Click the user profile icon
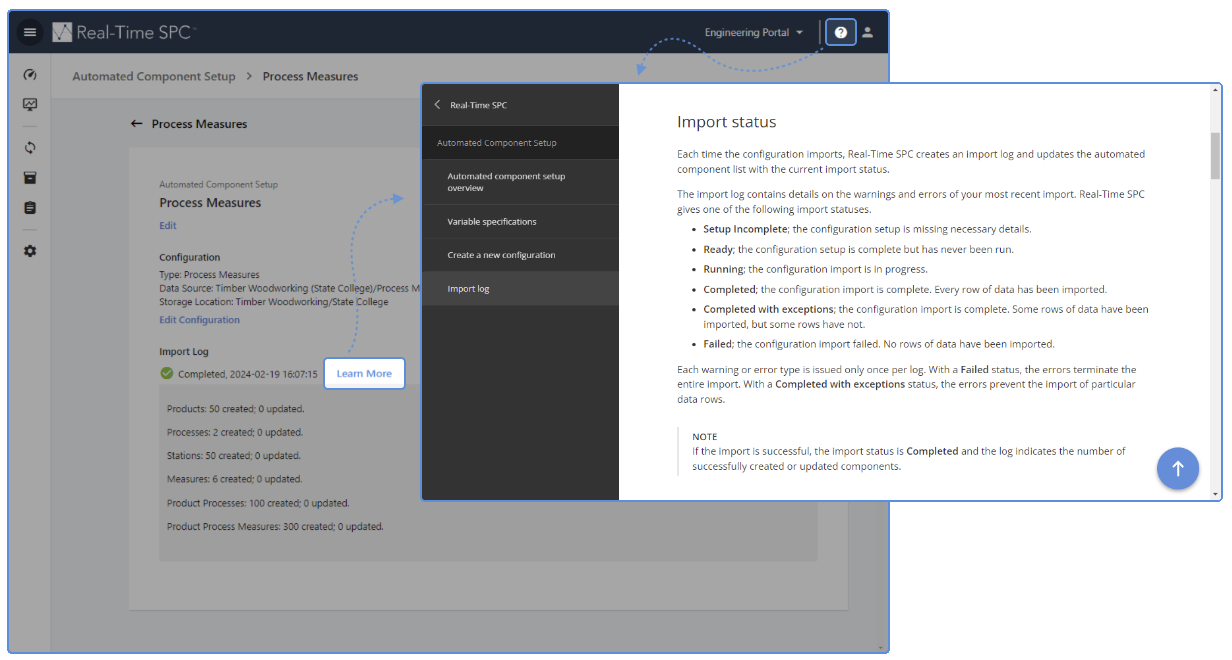 point(867,31)
